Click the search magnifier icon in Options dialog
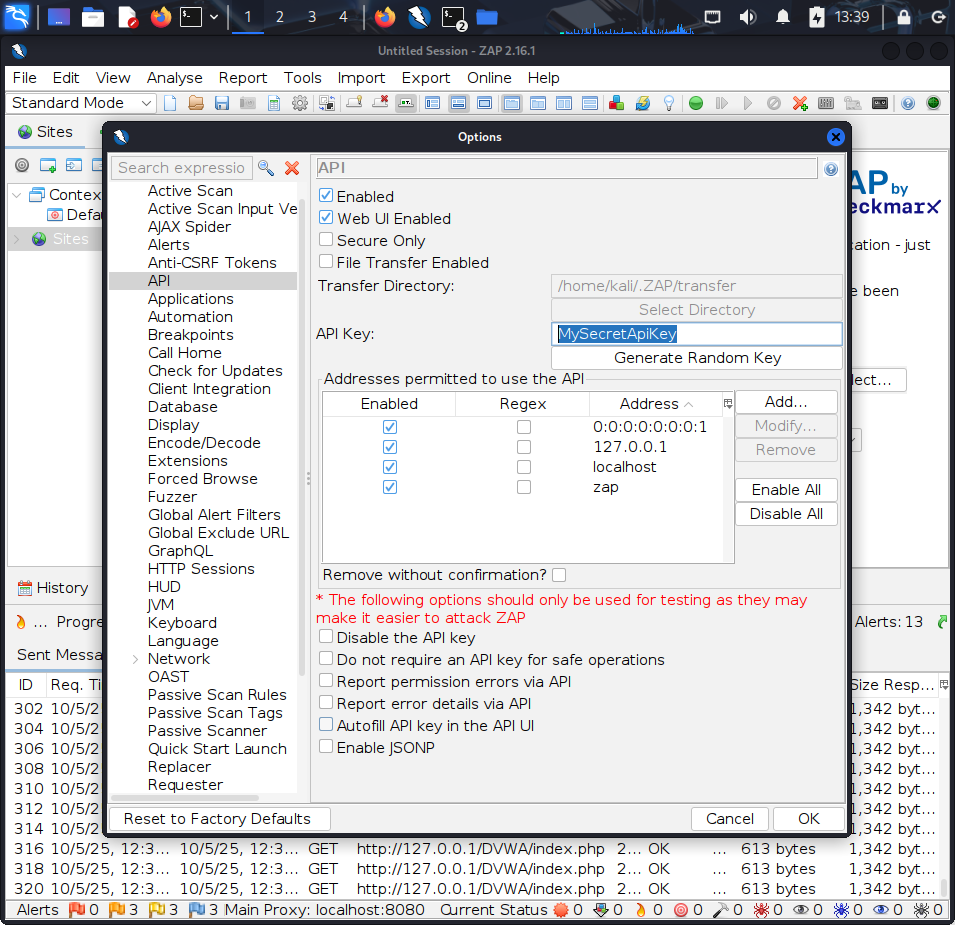955x925 pixels. [266, 167]
